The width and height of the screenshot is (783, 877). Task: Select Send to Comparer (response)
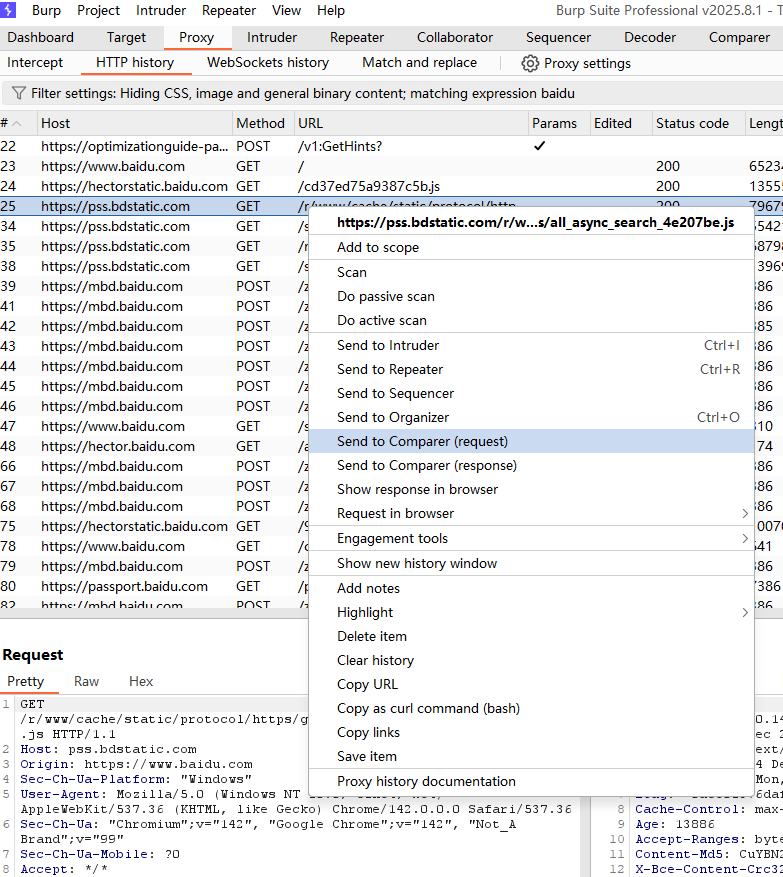[531, 465]
